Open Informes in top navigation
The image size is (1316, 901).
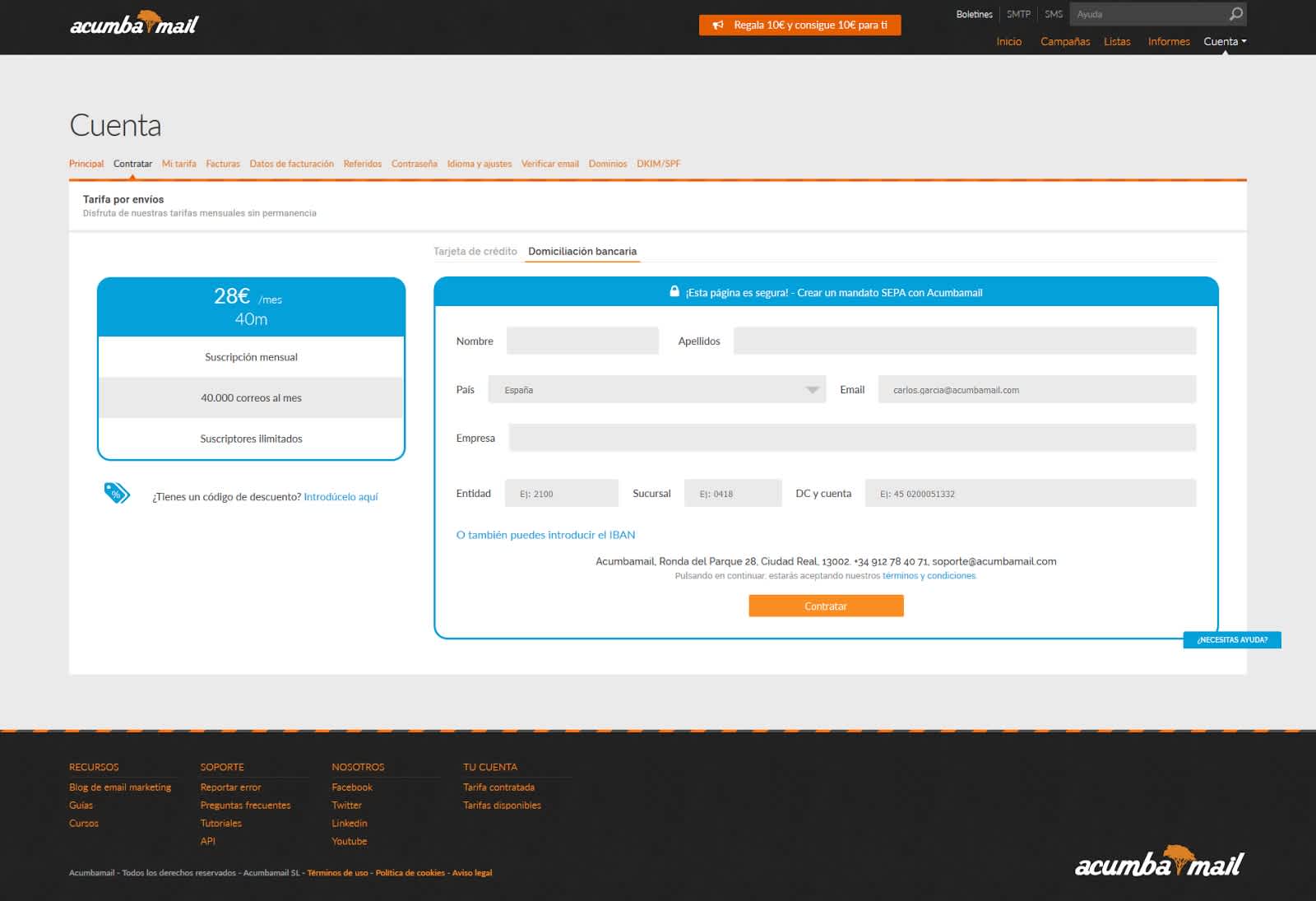[x=1169, y=41]
